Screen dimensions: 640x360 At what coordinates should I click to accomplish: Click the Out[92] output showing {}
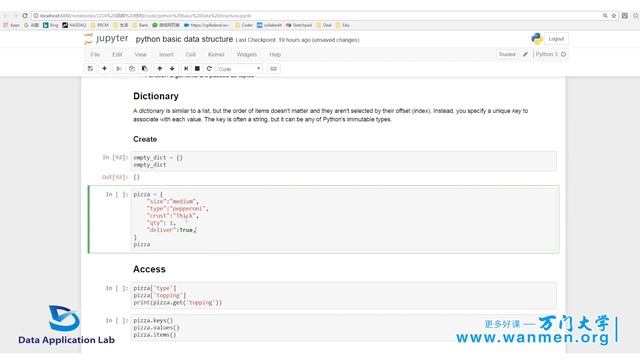[136, 177]
